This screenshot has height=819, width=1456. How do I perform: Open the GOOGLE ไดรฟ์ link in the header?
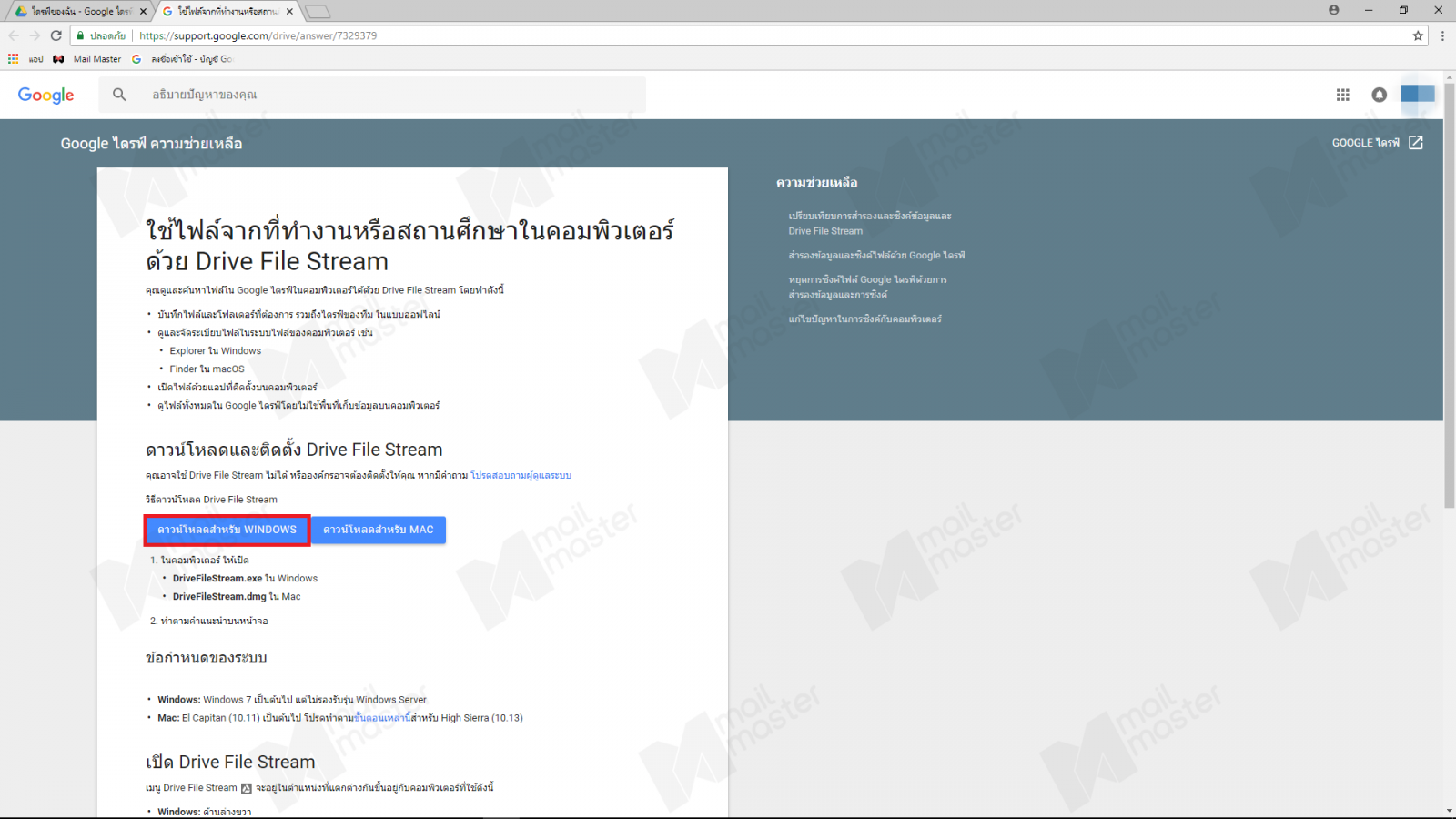[x=1366, y=143]
